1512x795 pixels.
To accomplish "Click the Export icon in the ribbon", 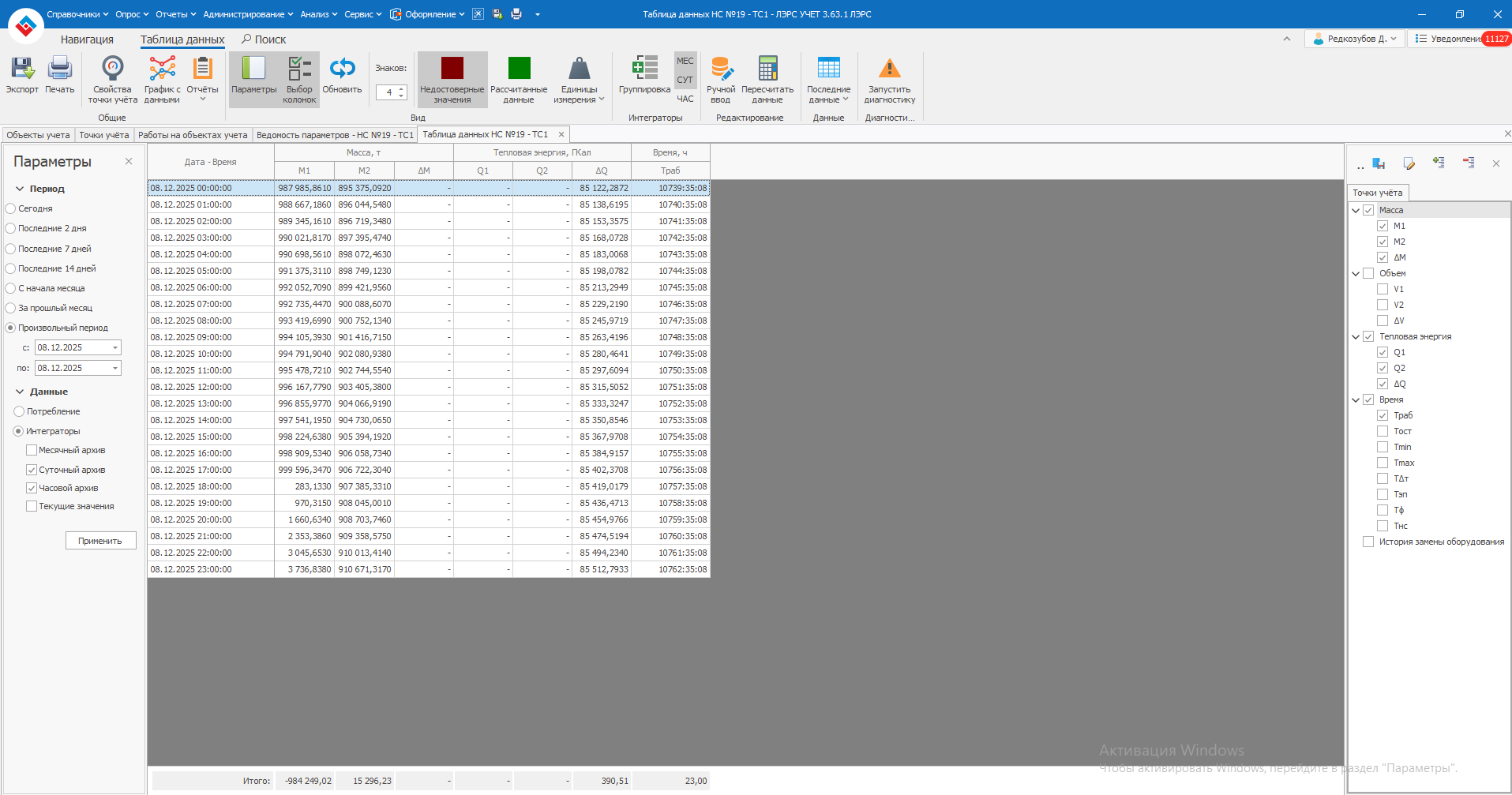I will tap(22, 69).
